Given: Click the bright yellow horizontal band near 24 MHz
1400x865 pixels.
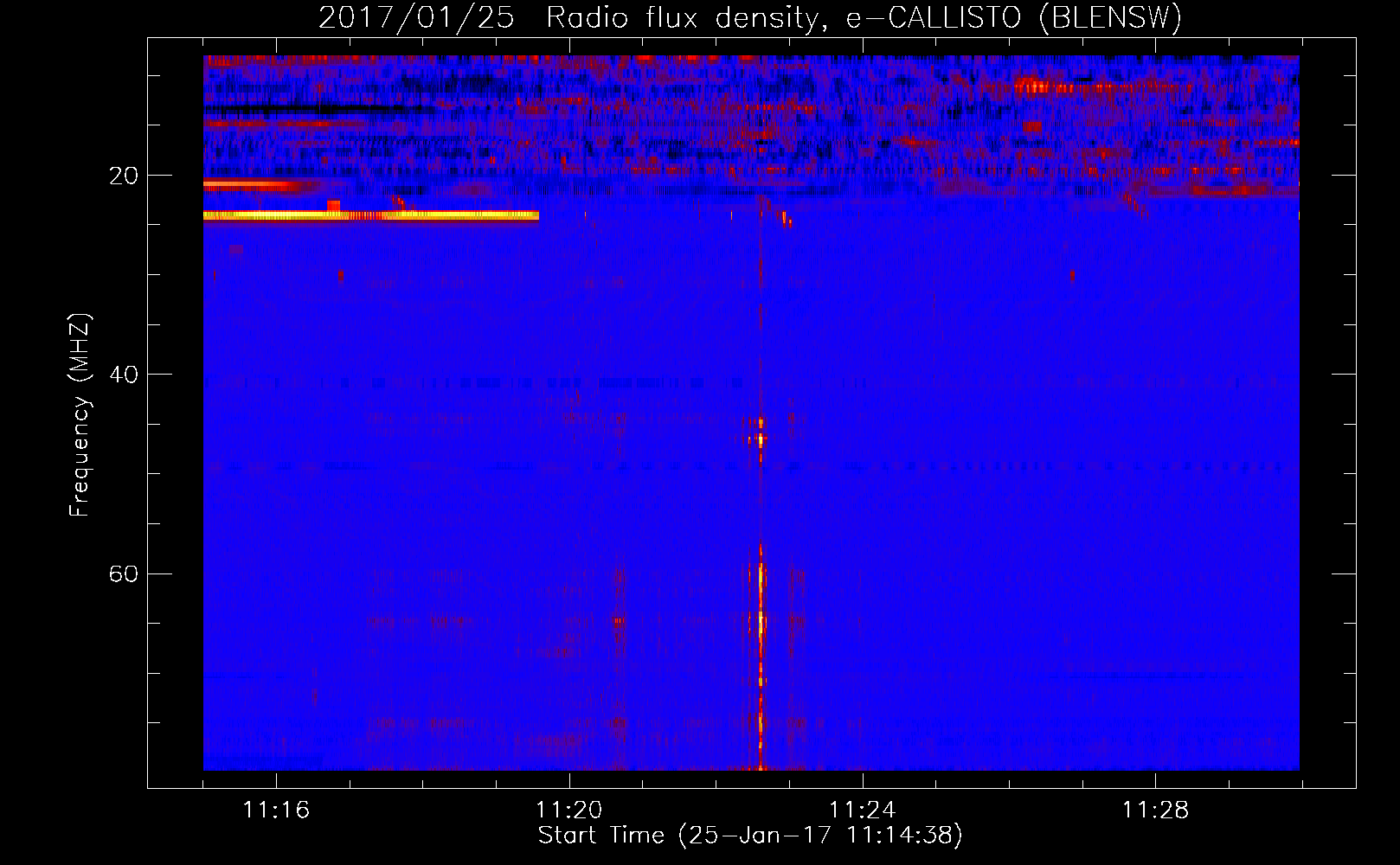Looking at the screenshot, I should tap(371, 215).
